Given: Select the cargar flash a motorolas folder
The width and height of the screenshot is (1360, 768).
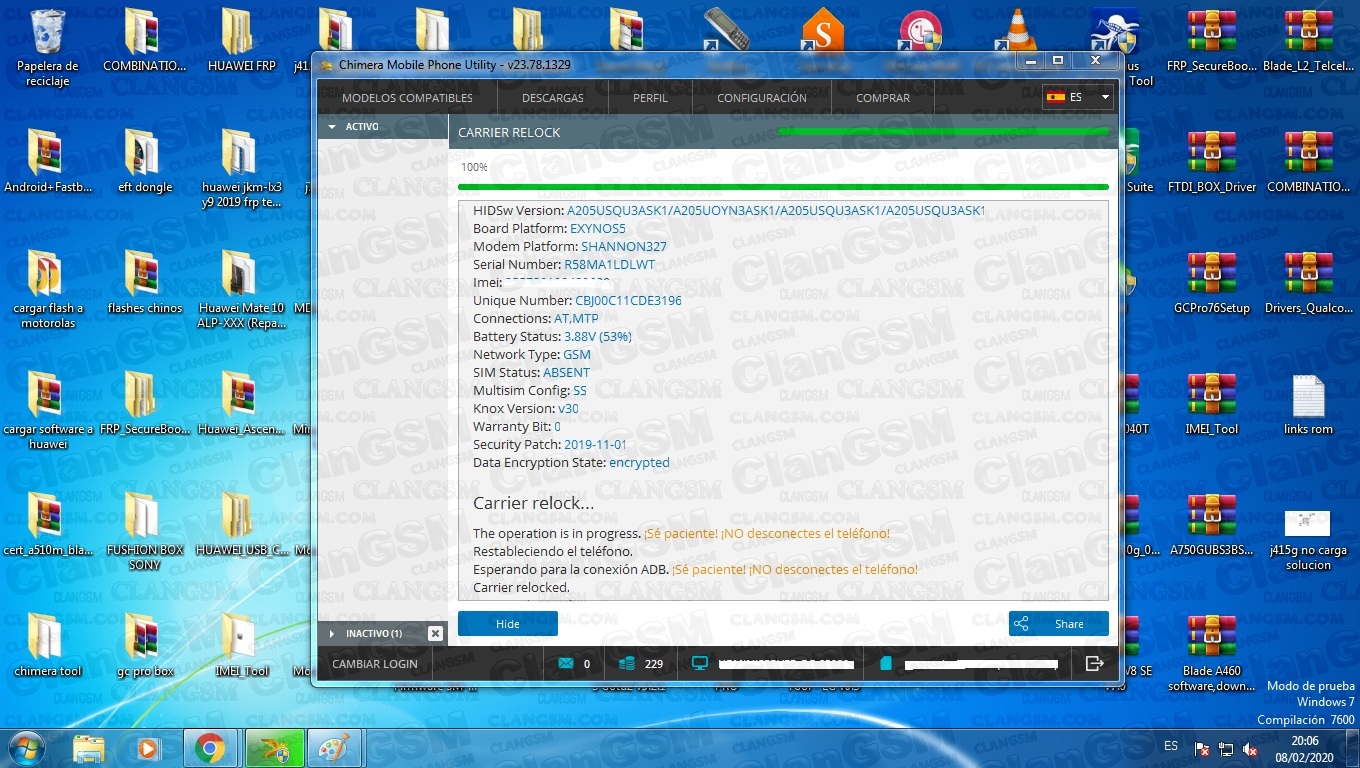Looking at the screenshot, I should click(47, 290).
